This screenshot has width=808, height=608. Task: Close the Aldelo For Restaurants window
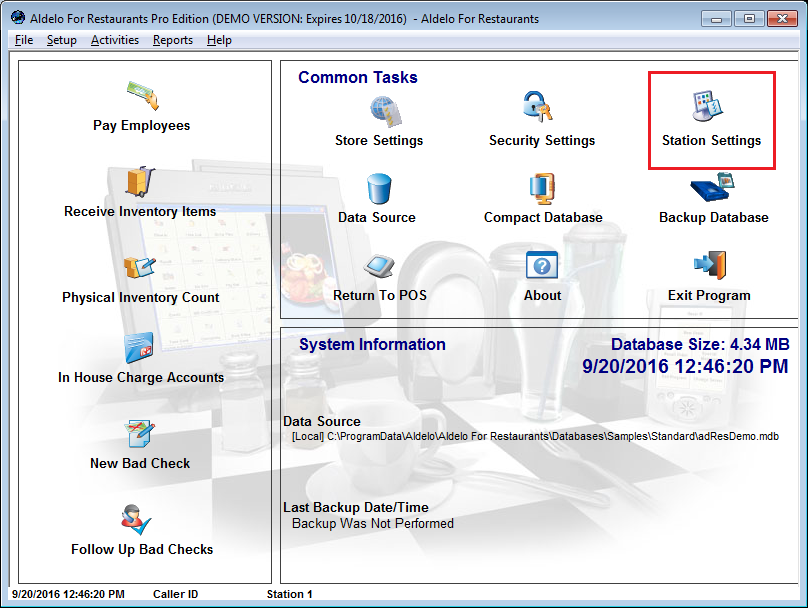[782, 19]
